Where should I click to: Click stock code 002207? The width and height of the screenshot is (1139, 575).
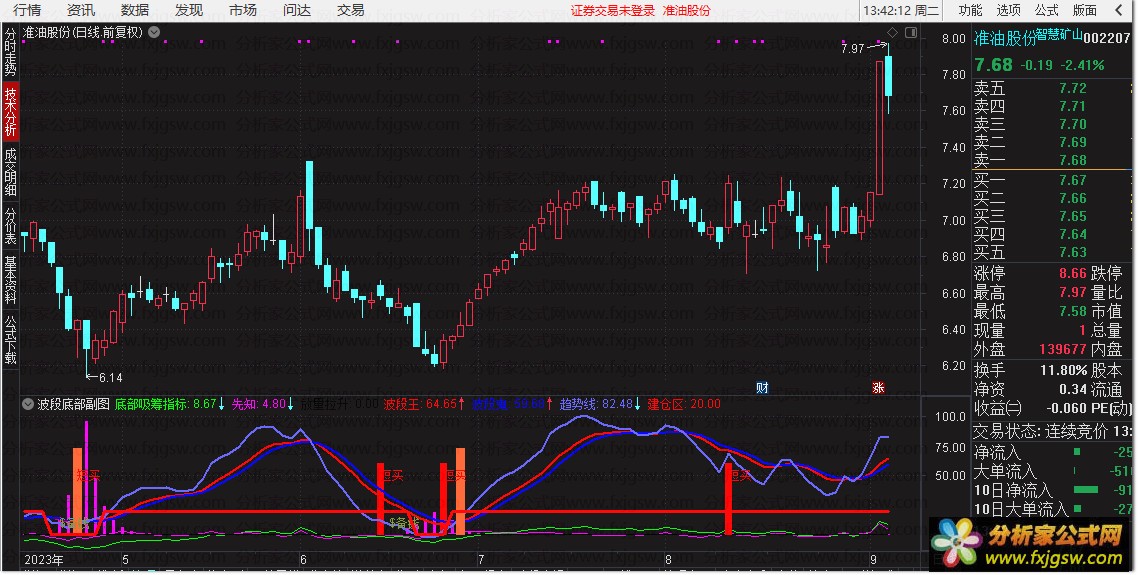point(1108,38)
